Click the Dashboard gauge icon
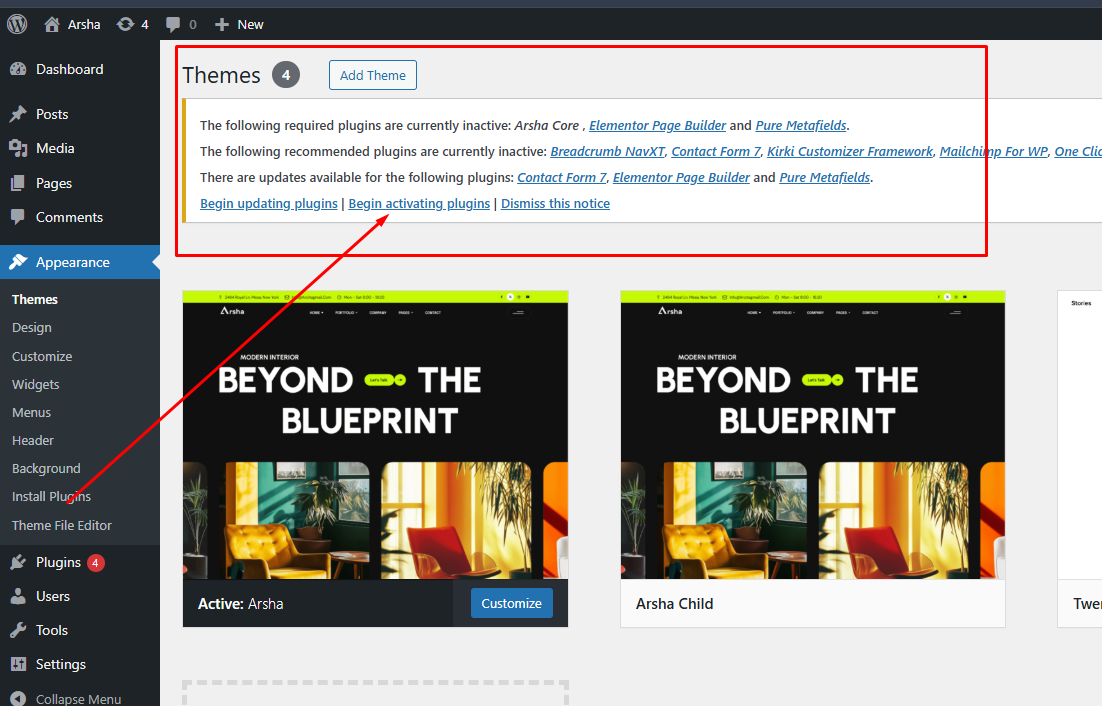Viewport: 1102px width, 706px height. click(18, 69)
